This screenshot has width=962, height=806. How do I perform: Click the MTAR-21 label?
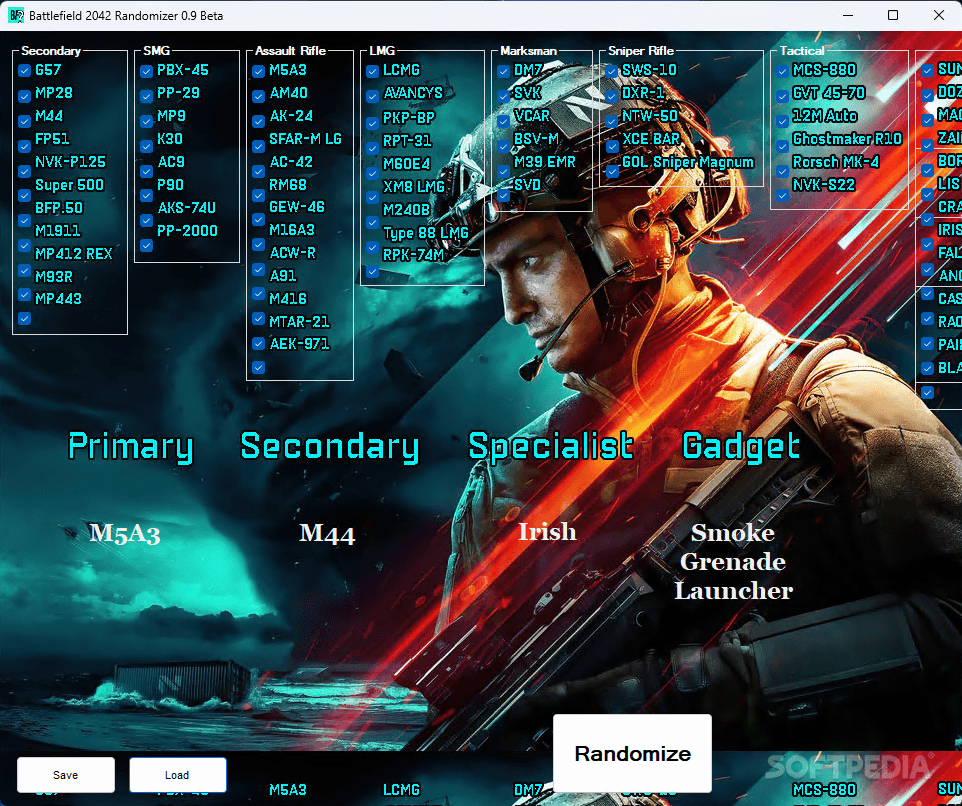[299, 321]
